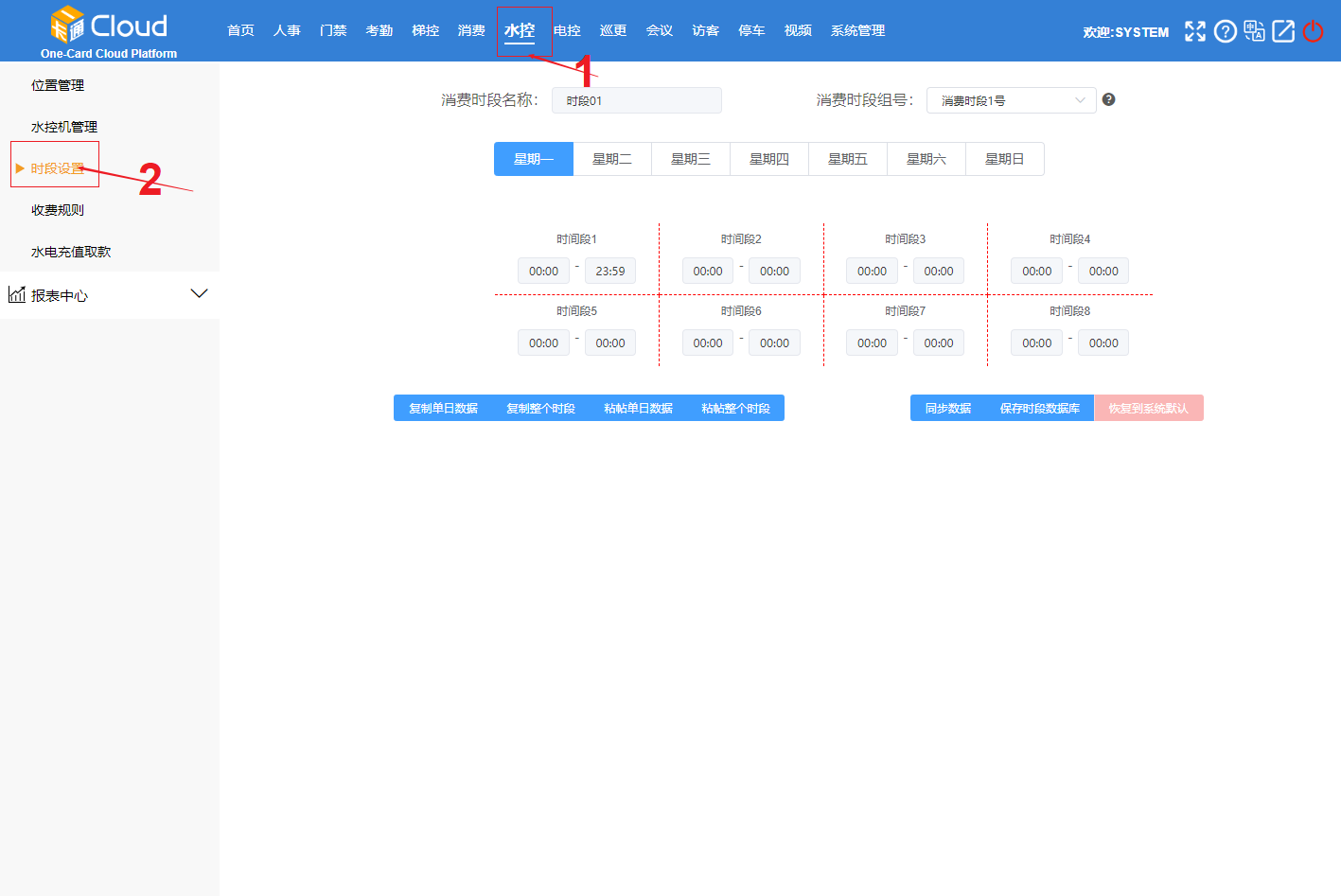Image resolution: width=1341 pixels, height=896 pixels.
Task: Click the language translation icon
Action: coord(1254,31)
